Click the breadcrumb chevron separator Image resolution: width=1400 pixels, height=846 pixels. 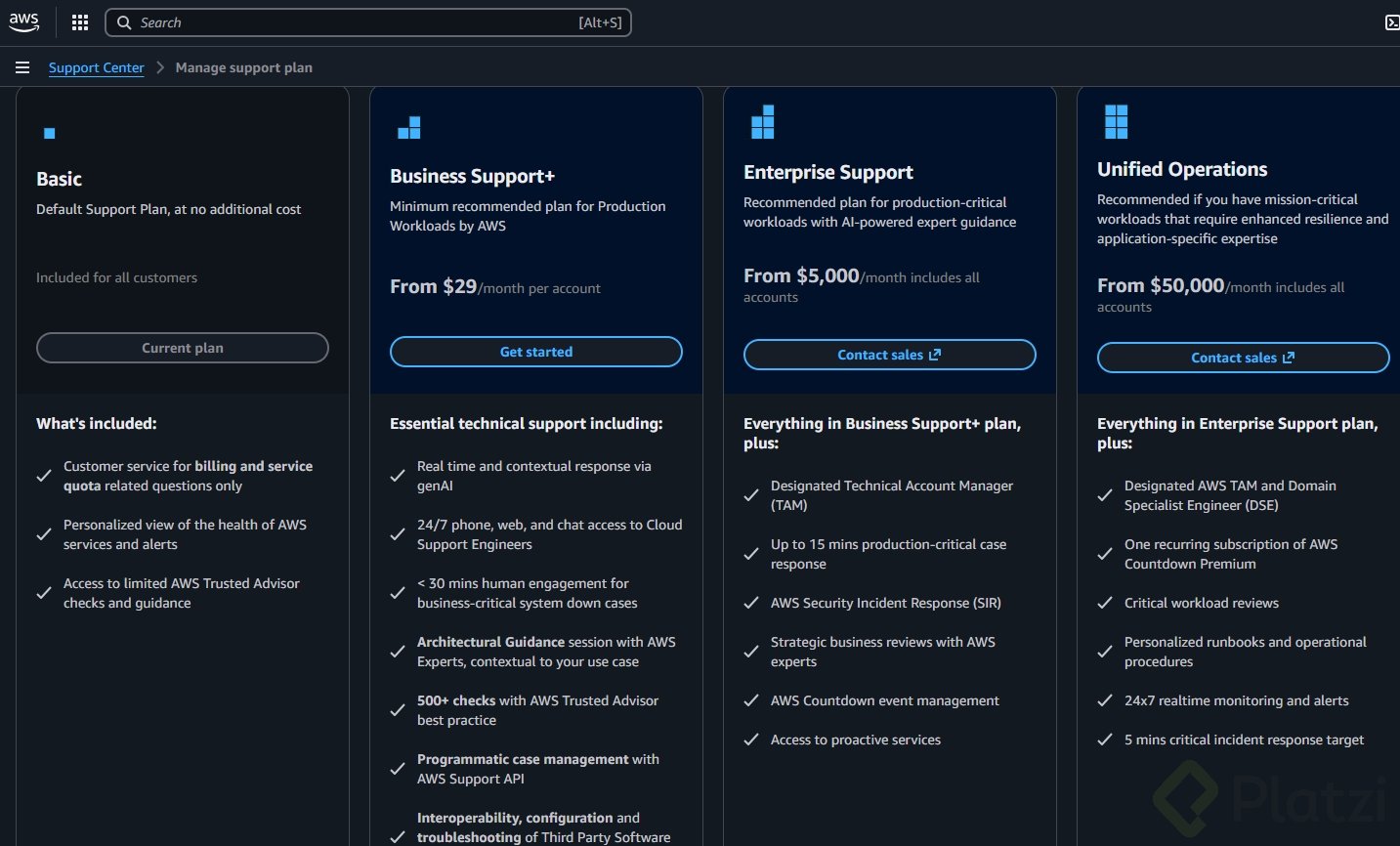[x=160, y=67]
